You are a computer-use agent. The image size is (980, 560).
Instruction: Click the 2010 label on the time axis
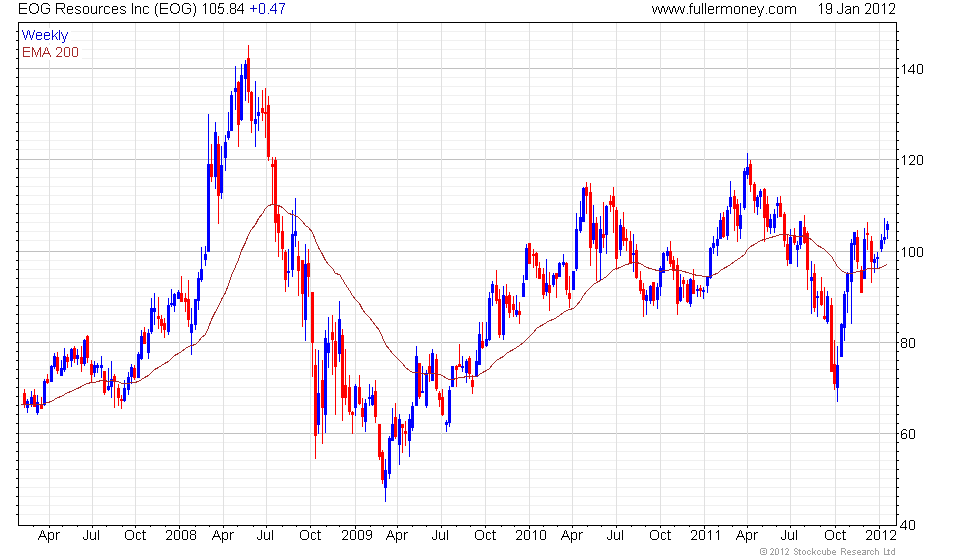click(531, 536)
